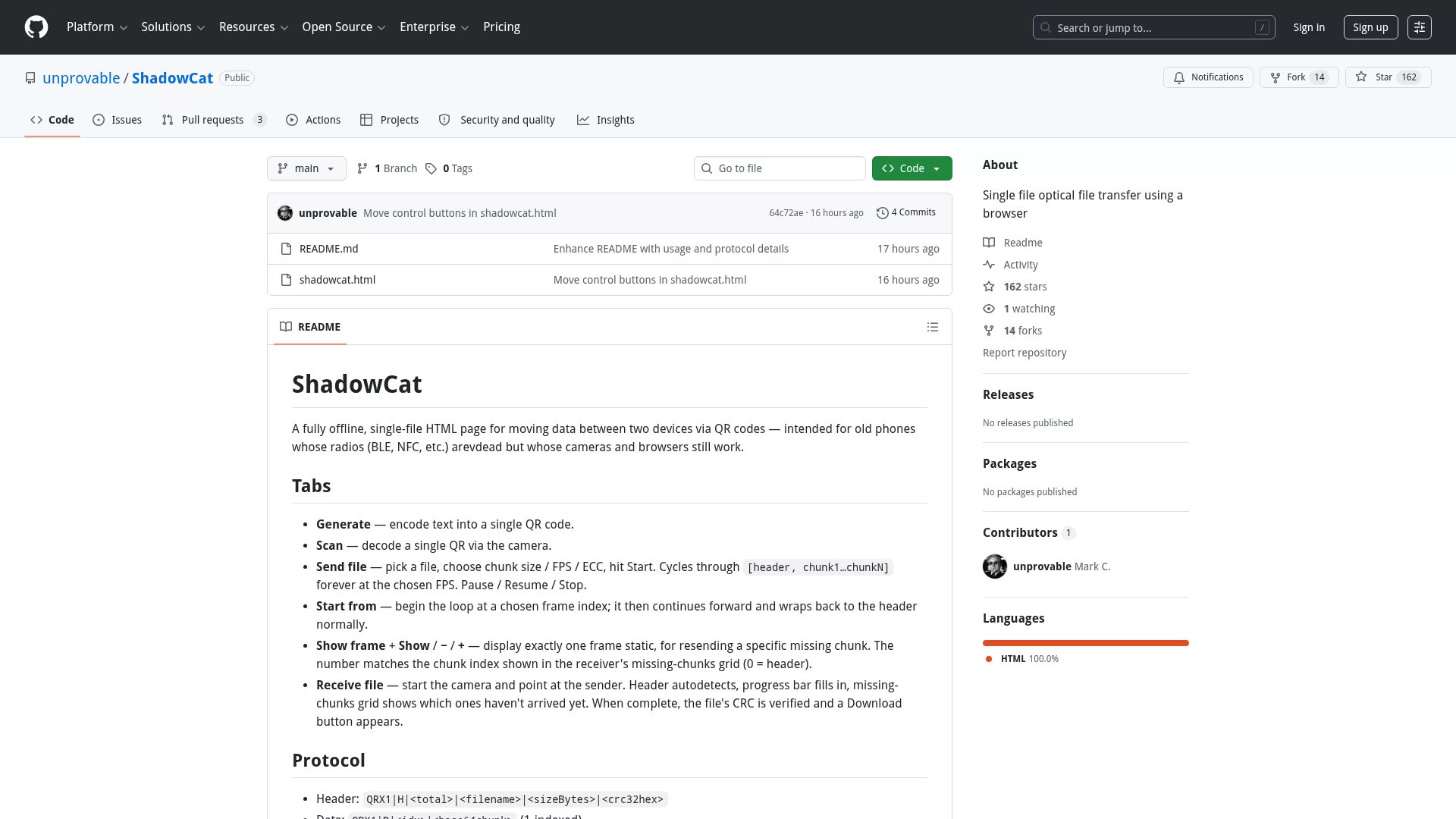Image resolution: width=1456 pixels, height=819 pixels.
Task: Click the Sign up button
Action: point(1370,27)
